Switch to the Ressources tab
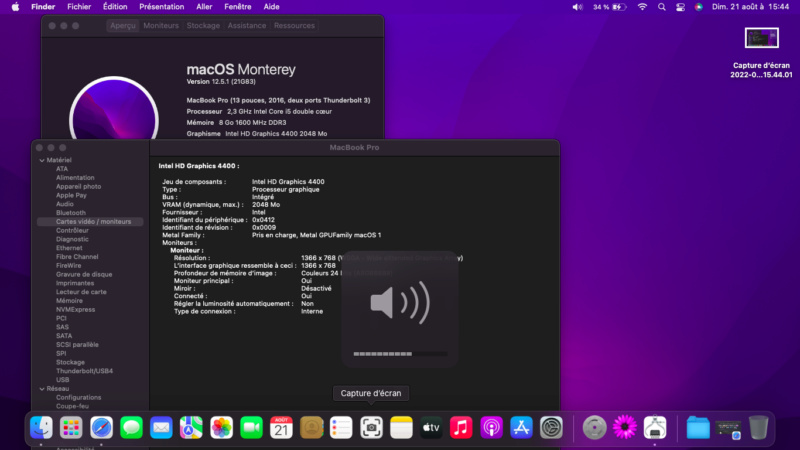 [x=294, y=26]
